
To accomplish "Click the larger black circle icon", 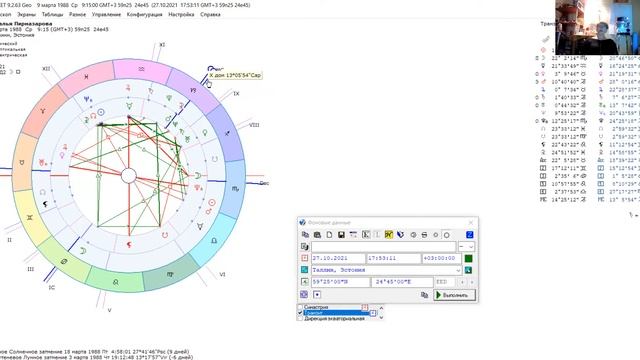I will (x=447, y=235).
